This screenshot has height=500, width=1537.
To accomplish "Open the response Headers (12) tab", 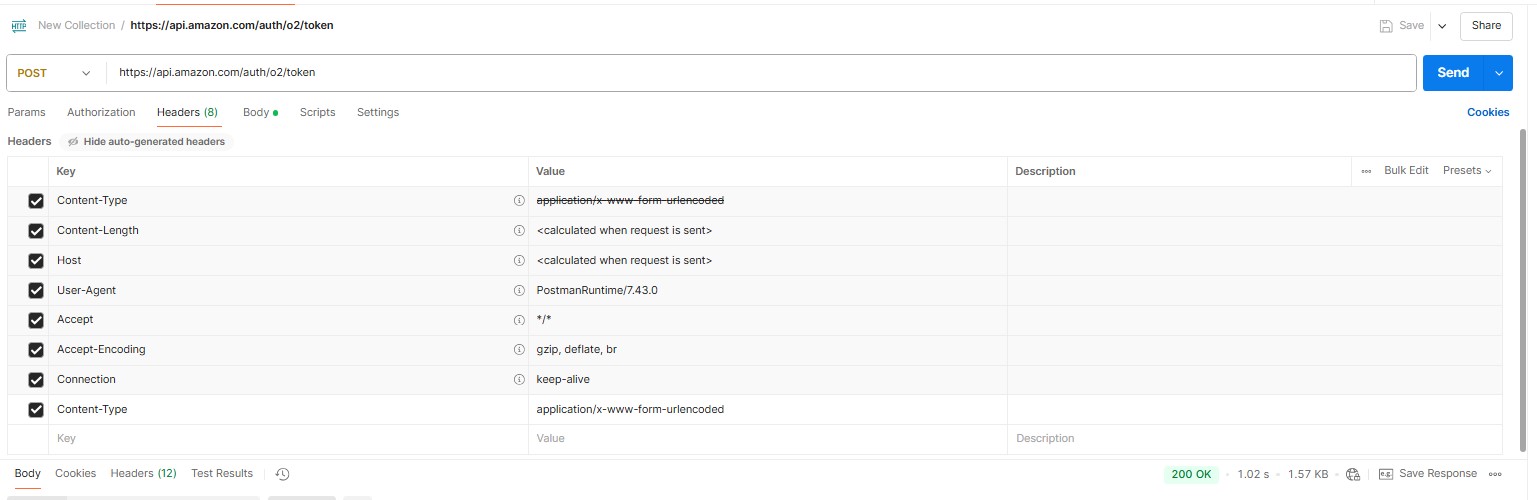I will 143,474.
